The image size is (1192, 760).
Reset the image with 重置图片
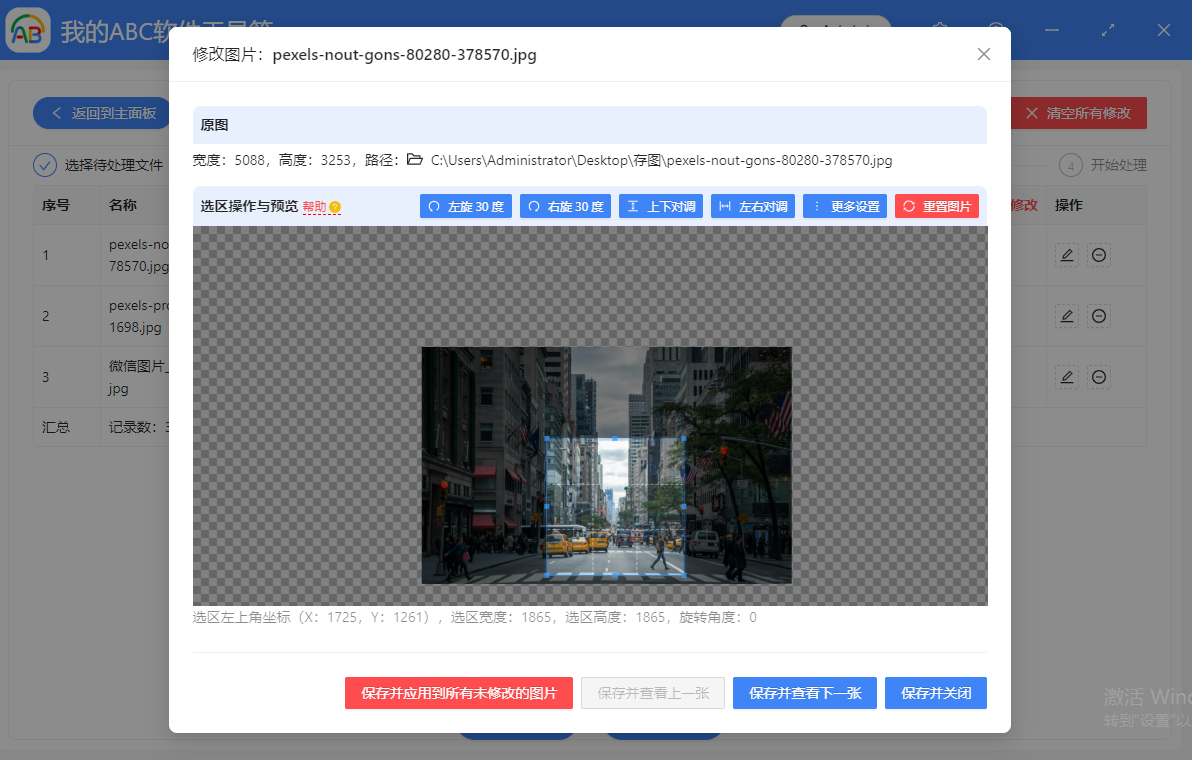(937, 206)
